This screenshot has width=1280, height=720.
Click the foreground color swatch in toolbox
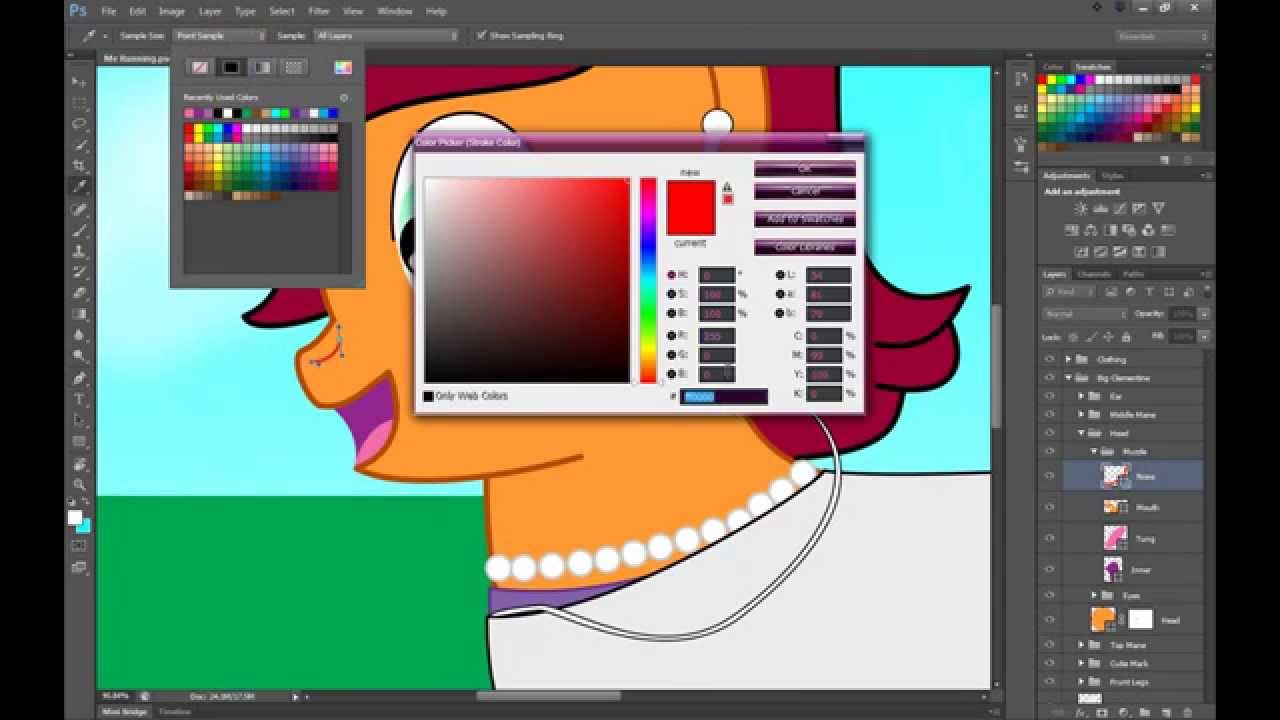click(x=74, y=517)
